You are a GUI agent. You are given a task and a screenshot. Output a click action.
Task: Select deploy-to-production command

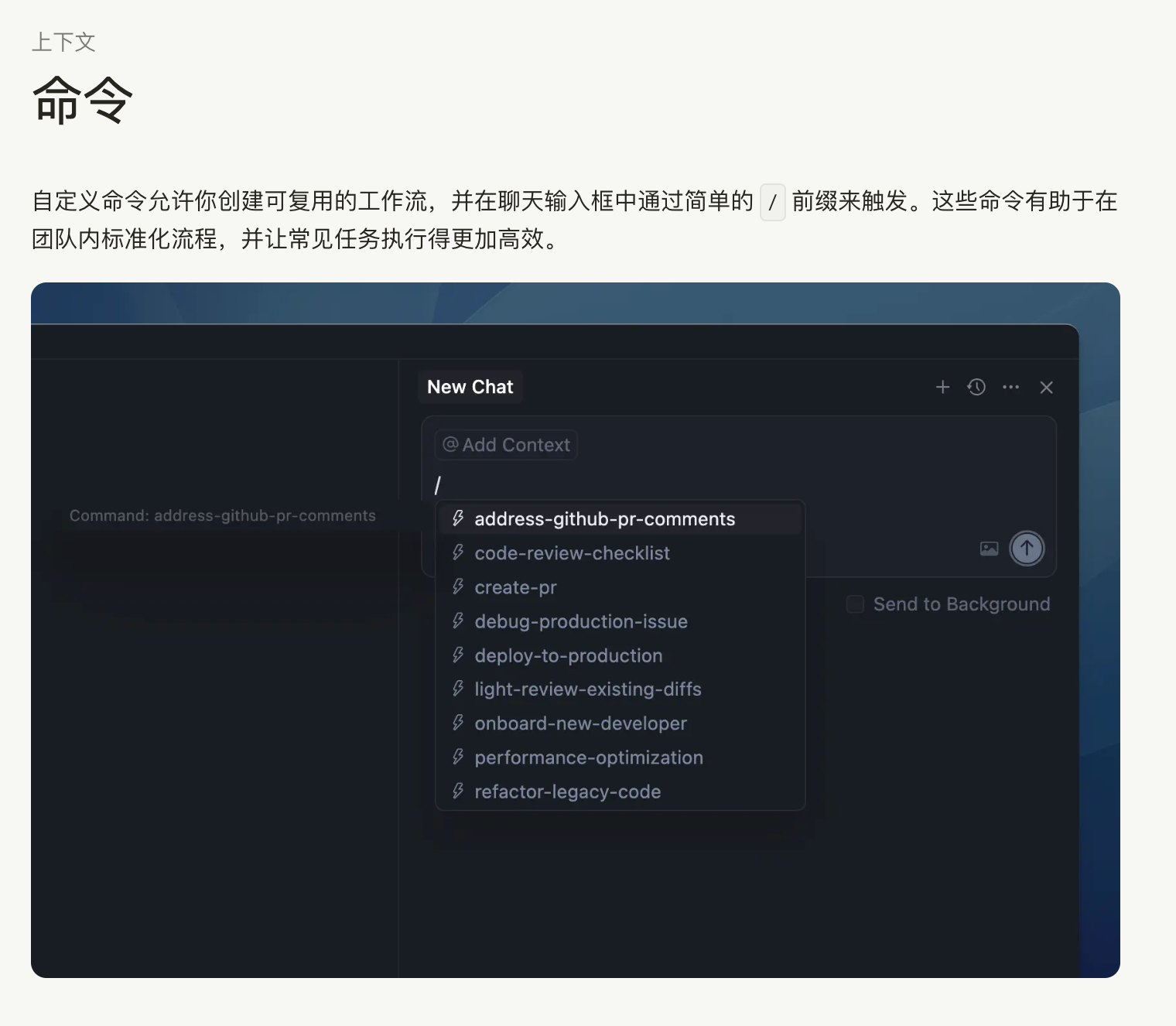620,655
